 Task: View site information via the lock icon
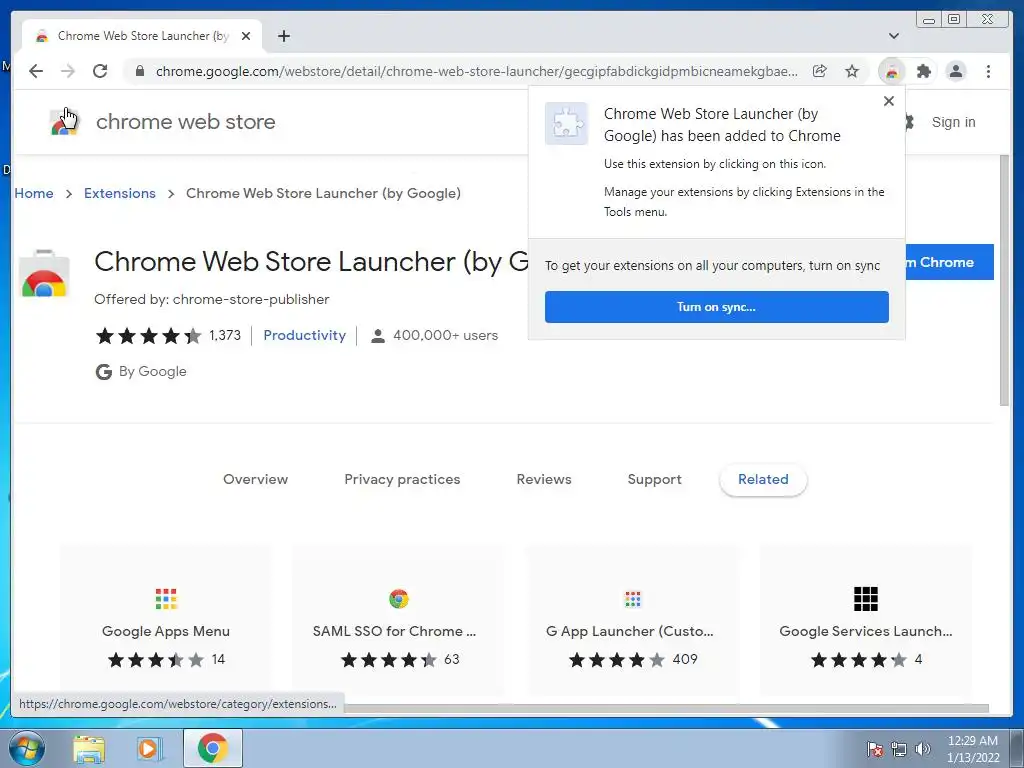coord(140,71)
